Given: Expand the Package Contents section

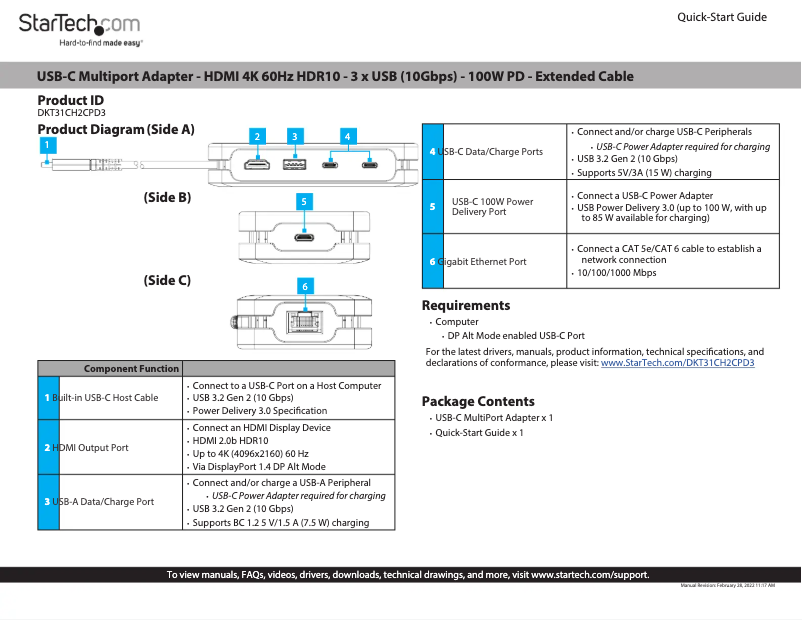Looking at the screenshot, I should tap(478, 400).
